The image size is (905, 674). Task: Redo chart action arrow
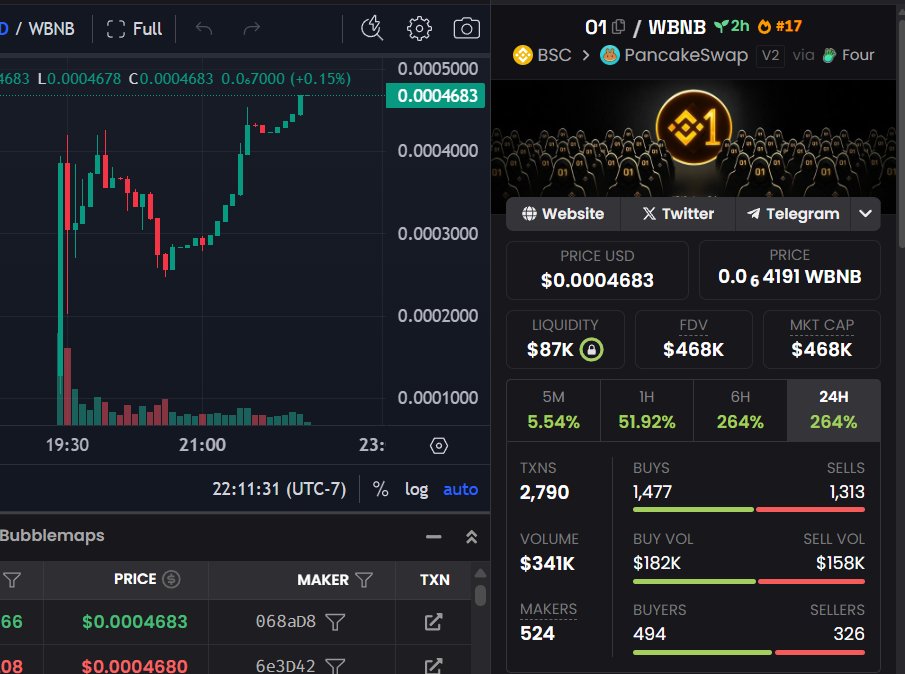point(251,28)
